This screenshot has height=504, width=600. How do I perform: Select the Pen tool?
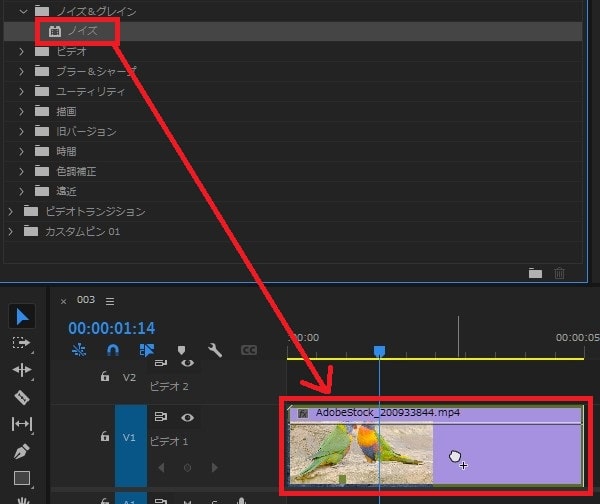coord(22,451)
